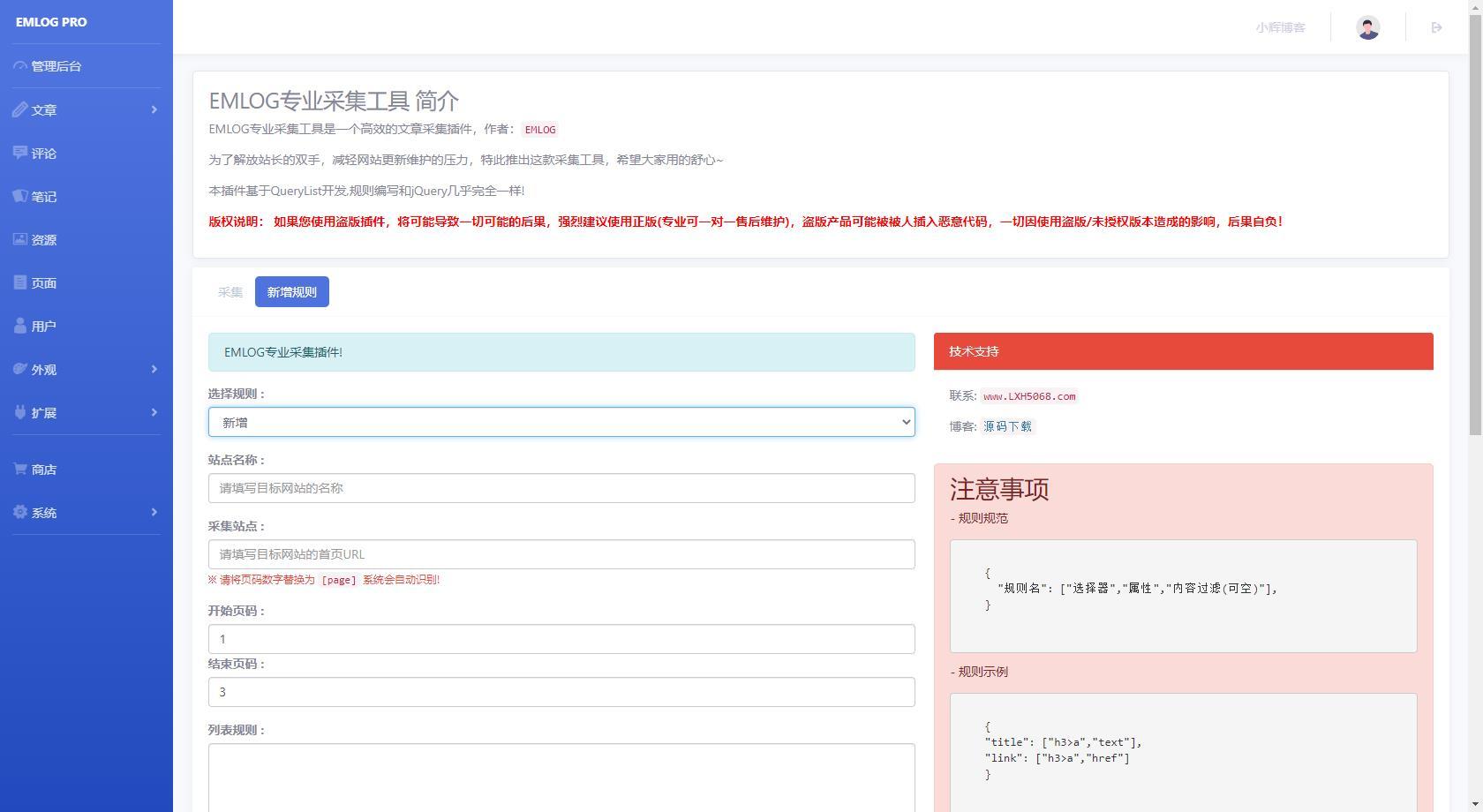Expand the 系统 submenu chevron
The image size is (1483, 812).
(154, 512)
